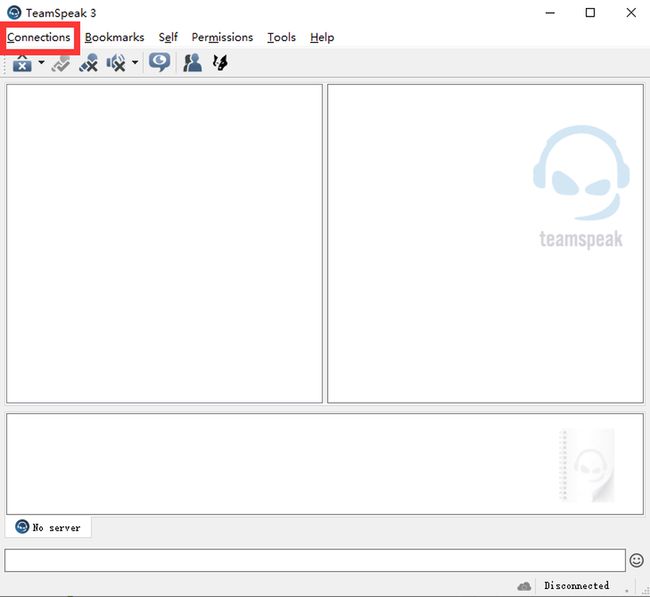Screen dimensions: 650x597
Task: Click the cloud sync status icon
Action: [524, 586]
